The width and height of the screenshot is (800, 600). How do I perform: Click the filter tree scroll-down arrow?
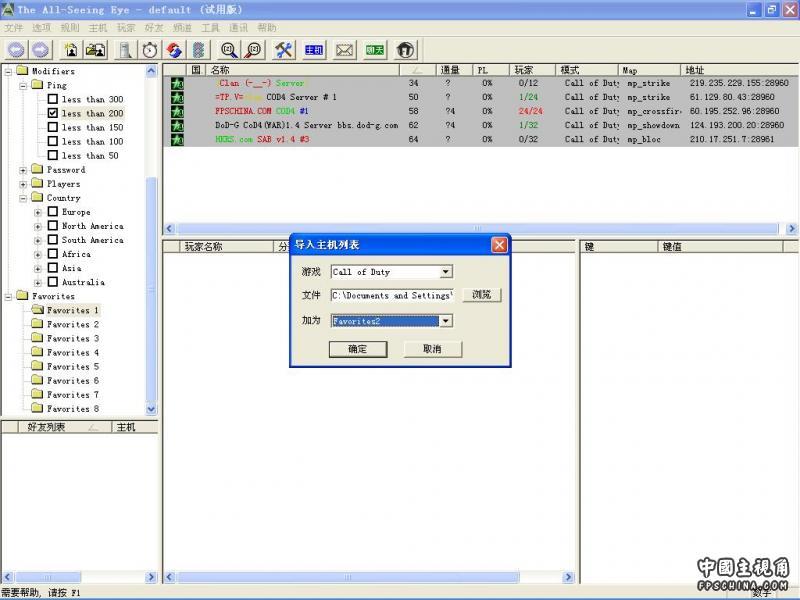click(151, 409)
